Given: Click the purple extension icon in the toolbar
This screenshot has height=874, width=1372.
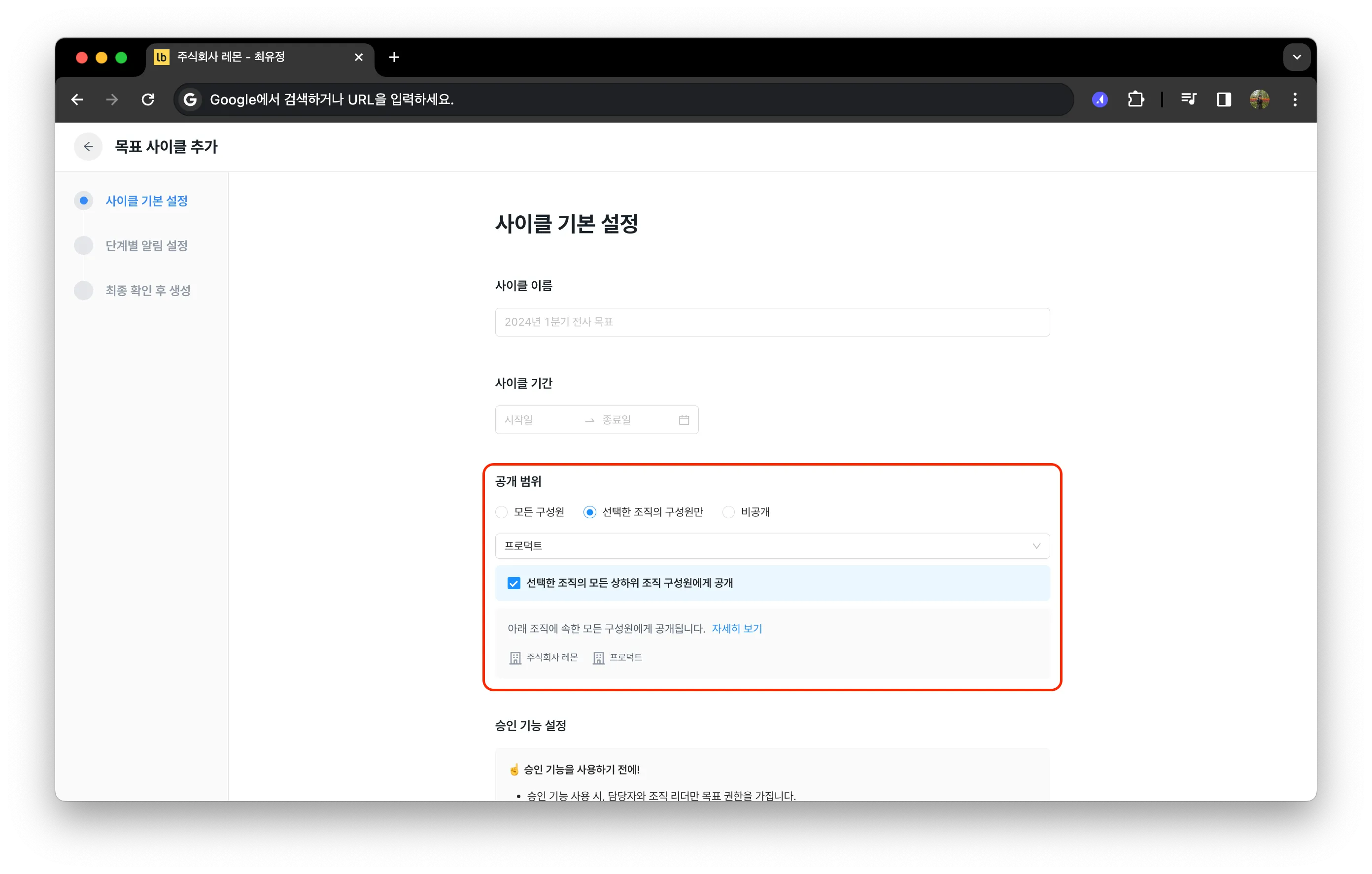Looking at the screenshot, I should coord(1099,100).
